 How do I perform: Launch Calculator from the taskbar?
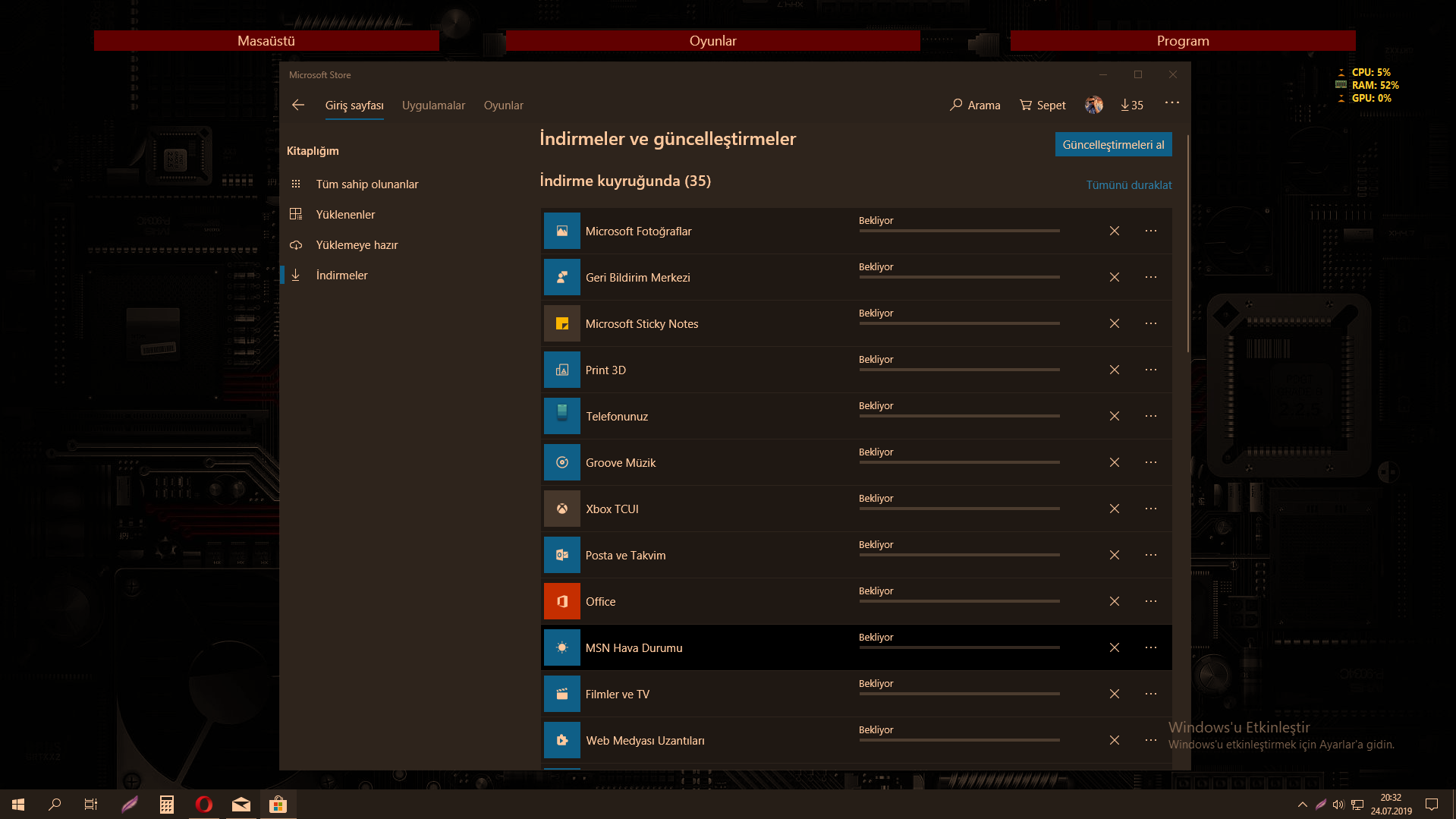(x=167, y=805)
